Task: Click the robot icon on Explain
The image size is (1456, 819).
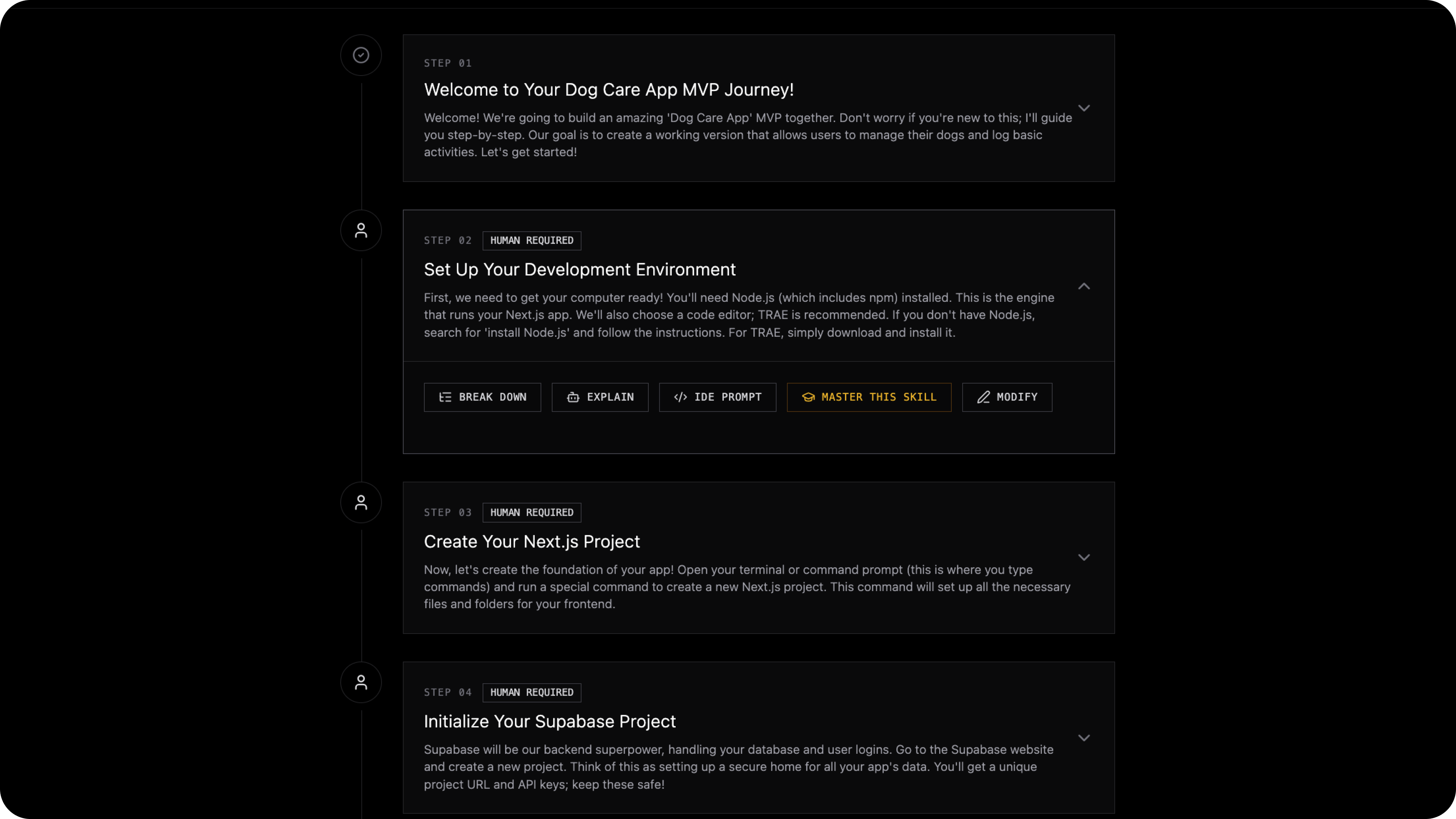Action: (x=573, y=397)
